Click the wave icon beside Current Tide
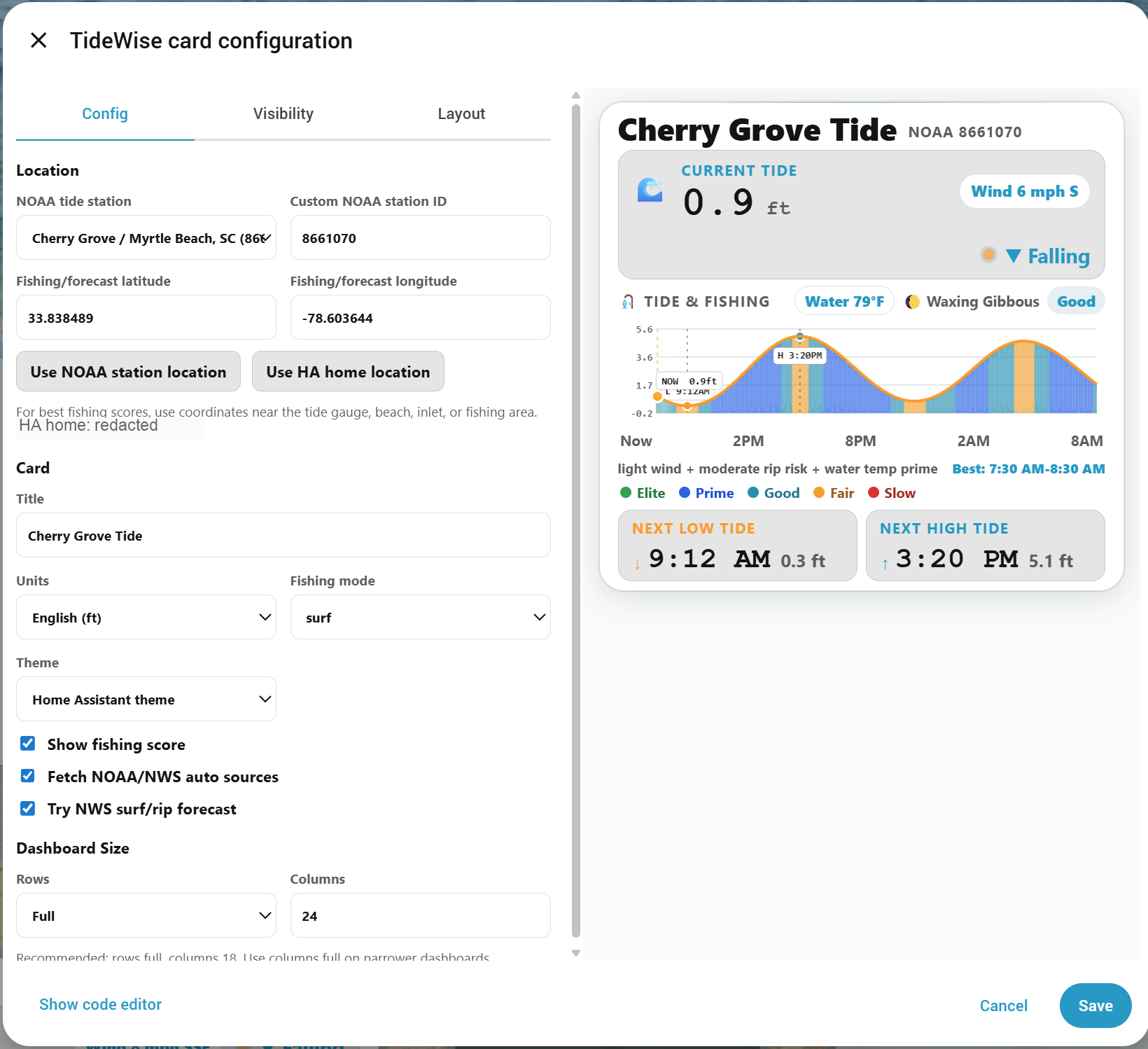The width and height of the screenshot is (1148, 1049). [650, 190]
